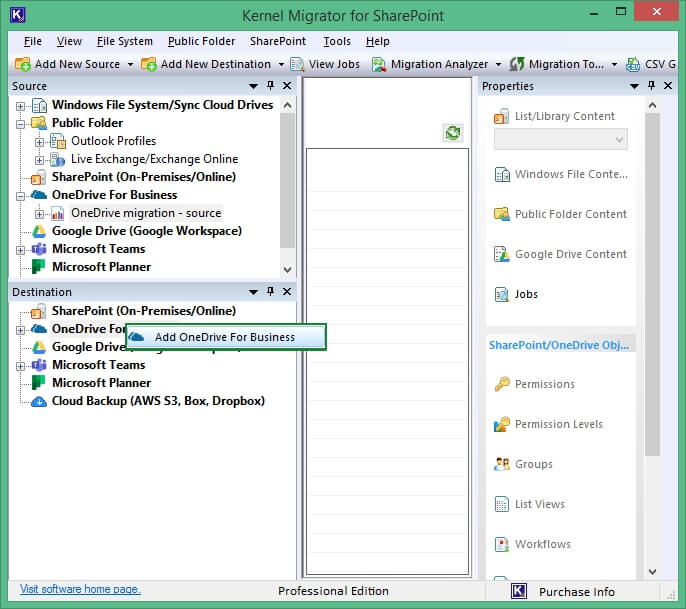Pin the Source panel with pushpin
686x609 pixels.
tap(270, 87)
